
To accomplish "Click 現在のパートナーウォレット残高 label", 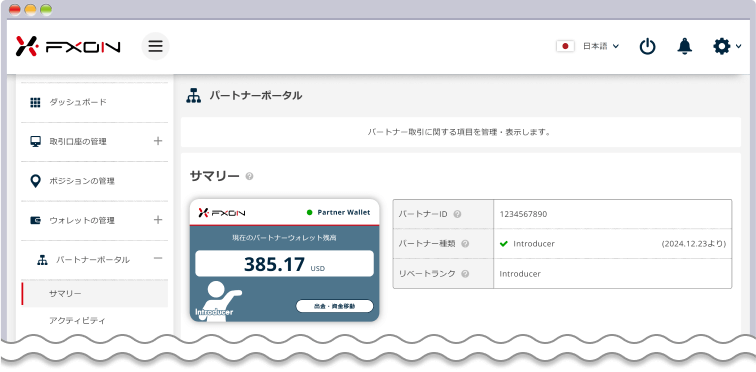I will point(284,238).
